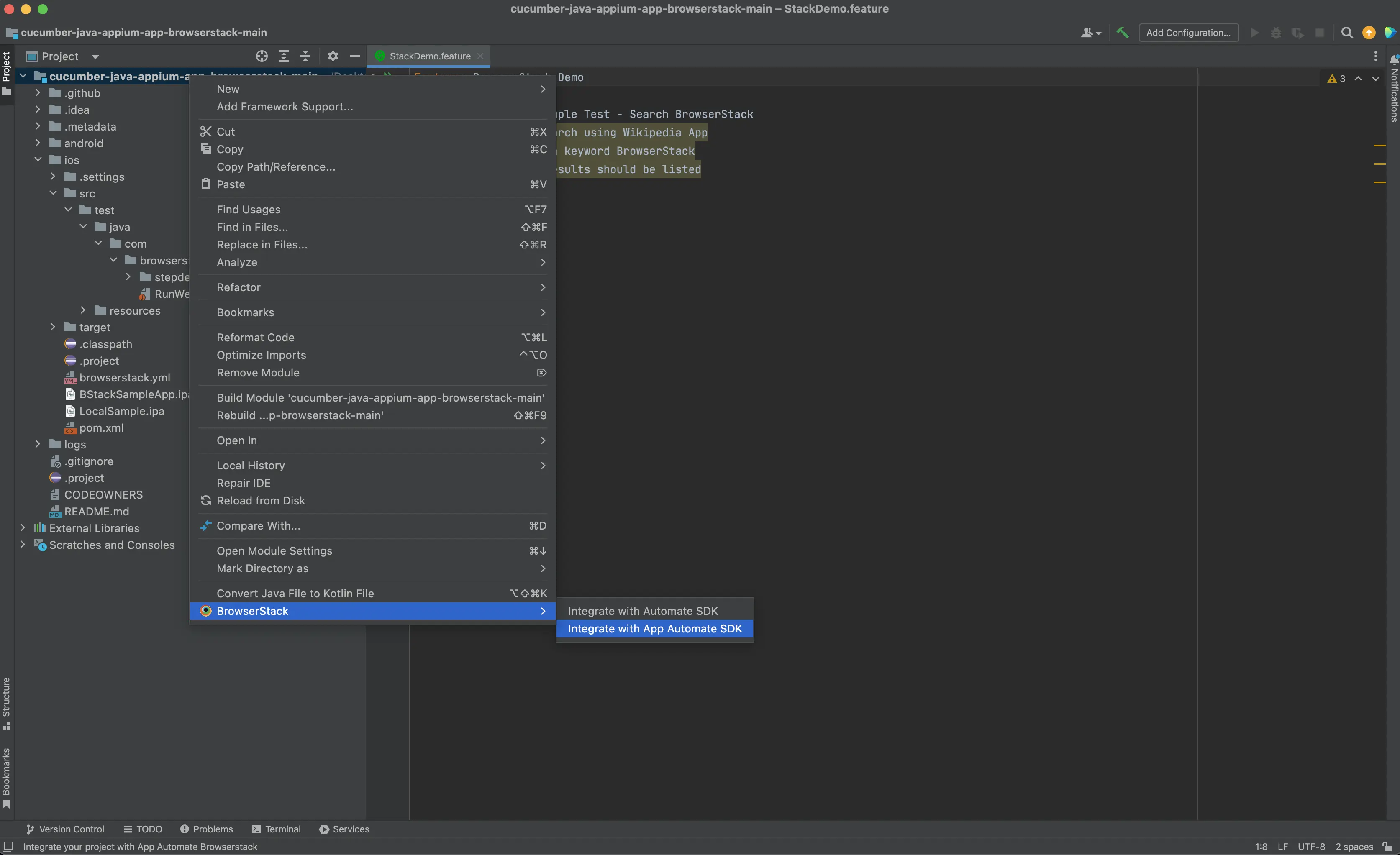The width and height of the screenshot is (1400, 855).
Task: Choose Reload from Disk menu item
Action: 260,501
